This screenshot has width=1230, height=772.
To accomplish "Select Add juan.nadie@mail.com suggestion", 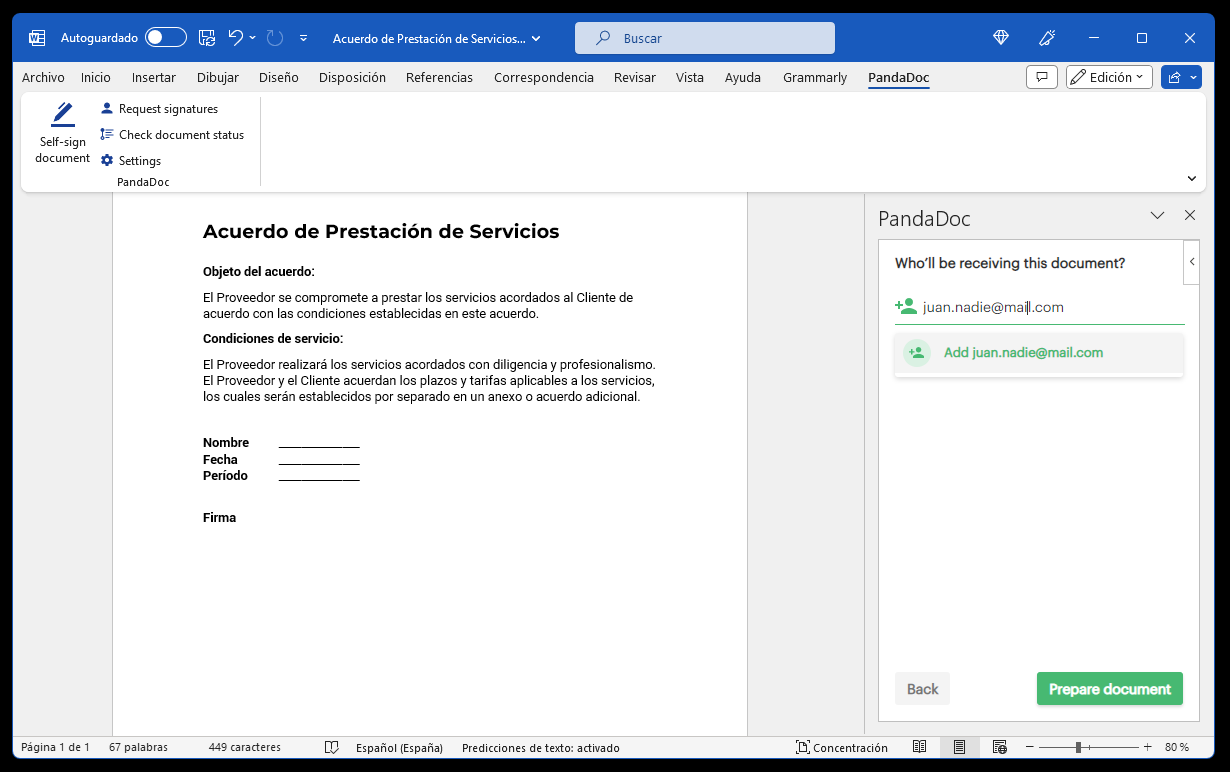I will coord(1039,352).
